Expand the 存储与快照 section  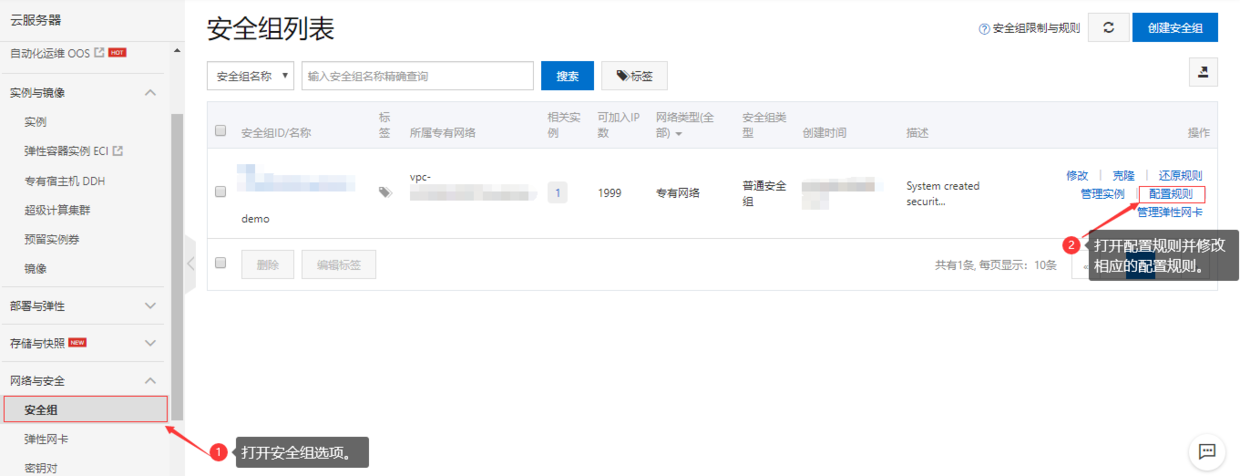[151, 343]
